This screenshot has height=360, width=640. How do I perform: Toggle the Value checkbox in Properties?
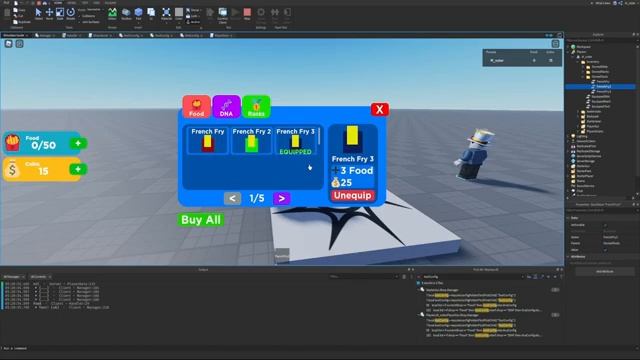click(x=605, y=250)
